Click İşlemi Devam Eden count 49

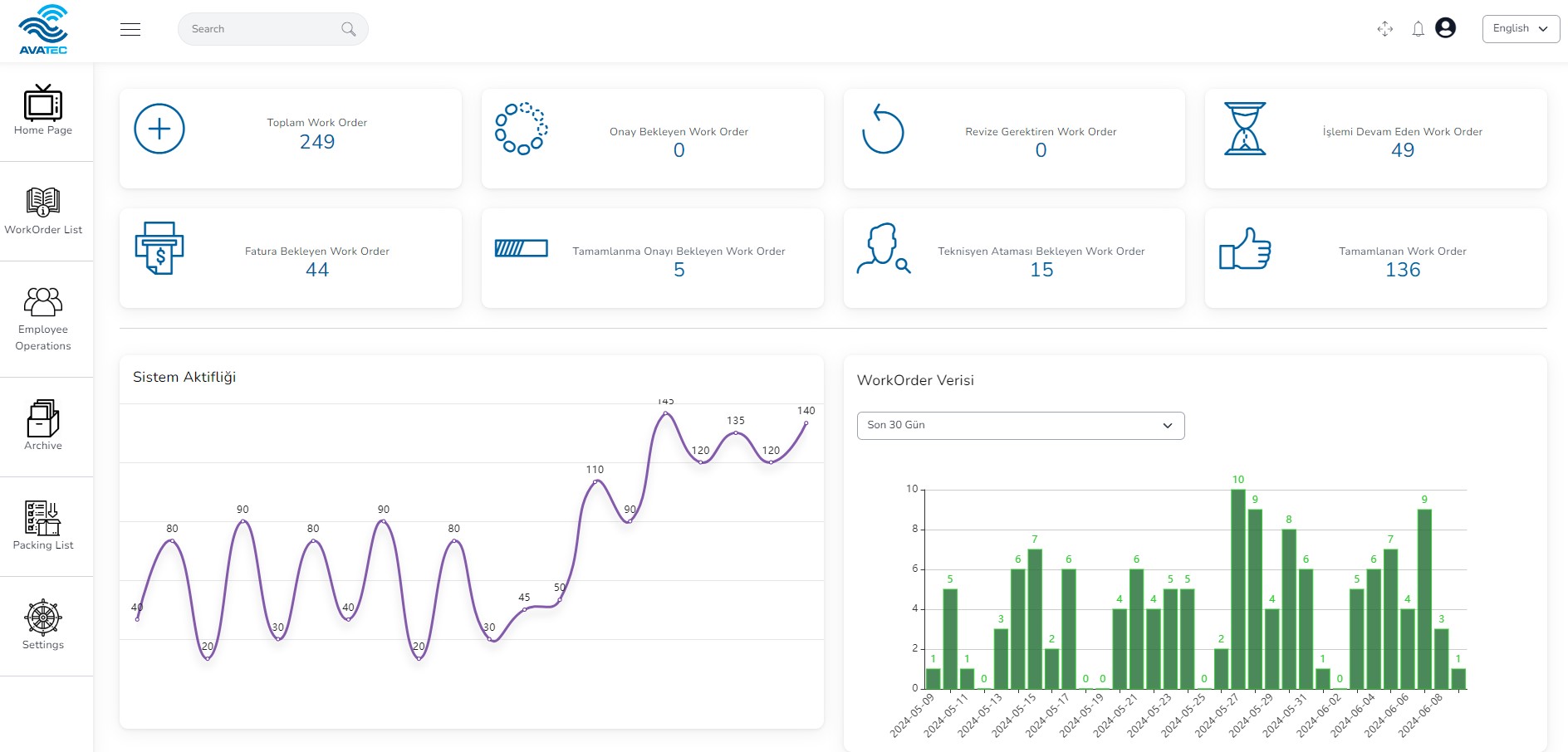(x=1403, y=150)
